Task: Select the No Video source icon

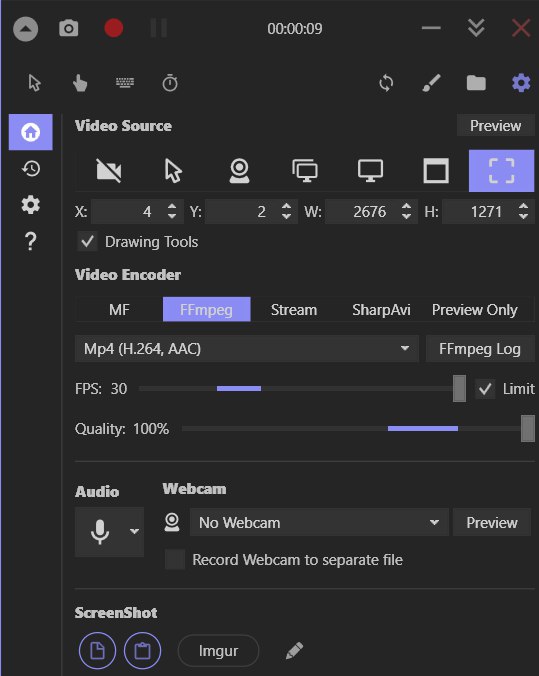Action: click(x=109, y=171)
